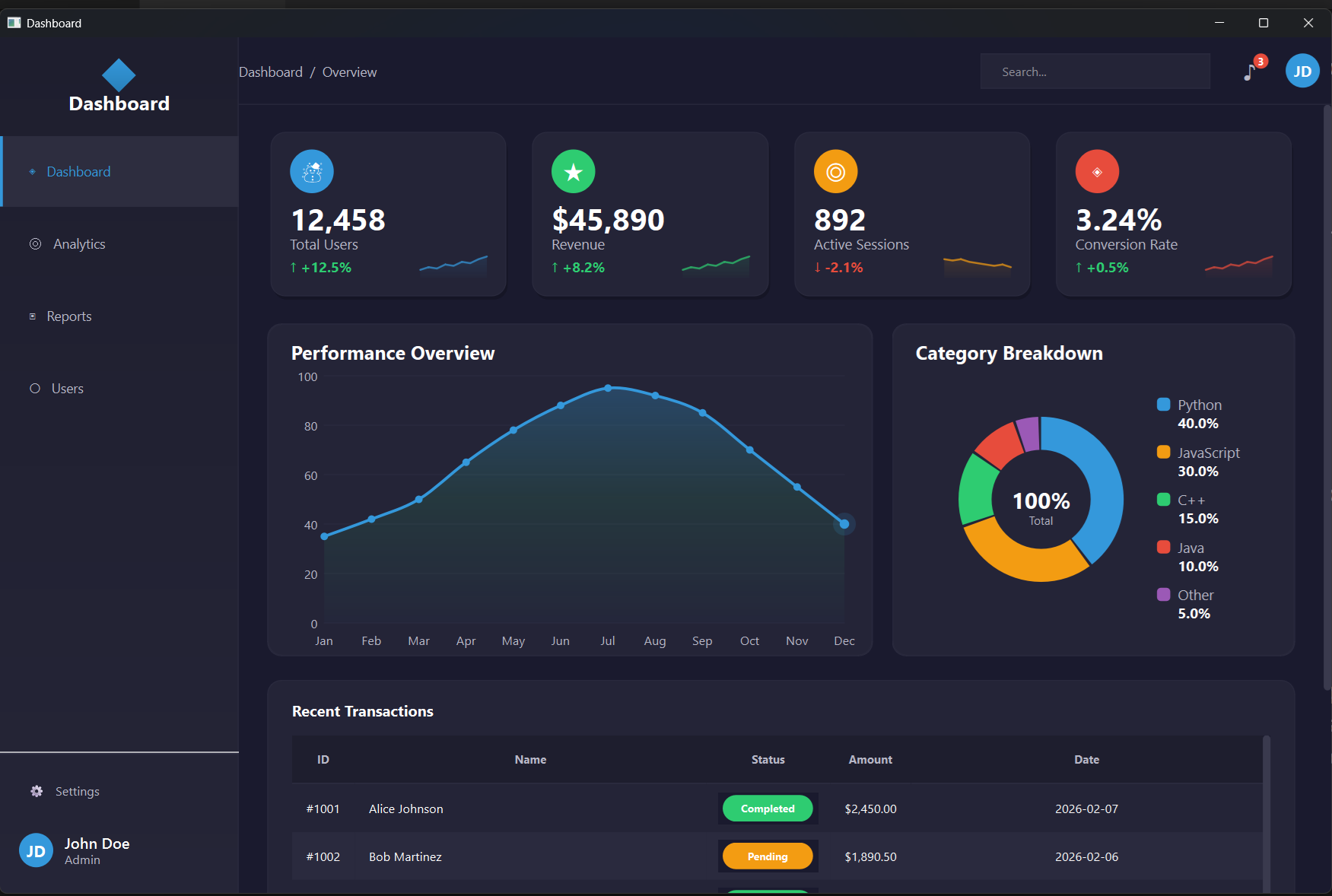Open the JD profile avatar menu

point(1302,71)
